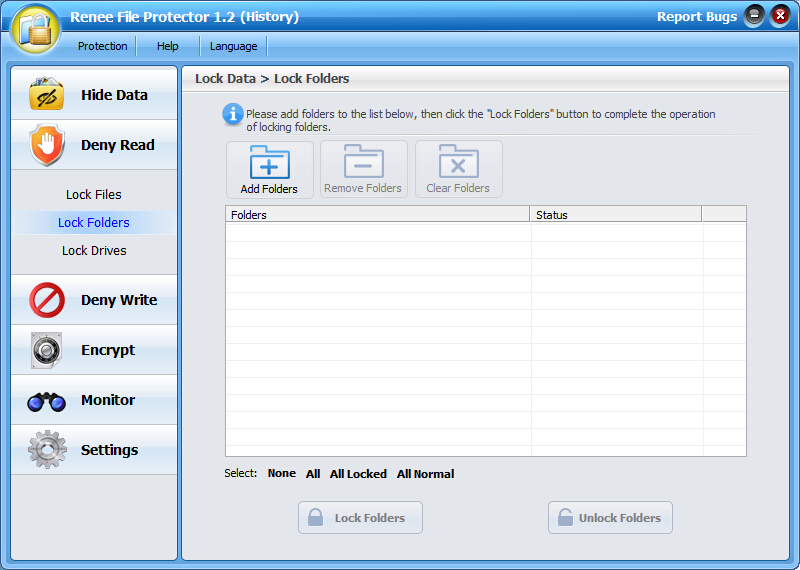Viewport: 800px width, 570px height.
Task: Select Lock Drives in the sidebar
Action: pos(94,251)
